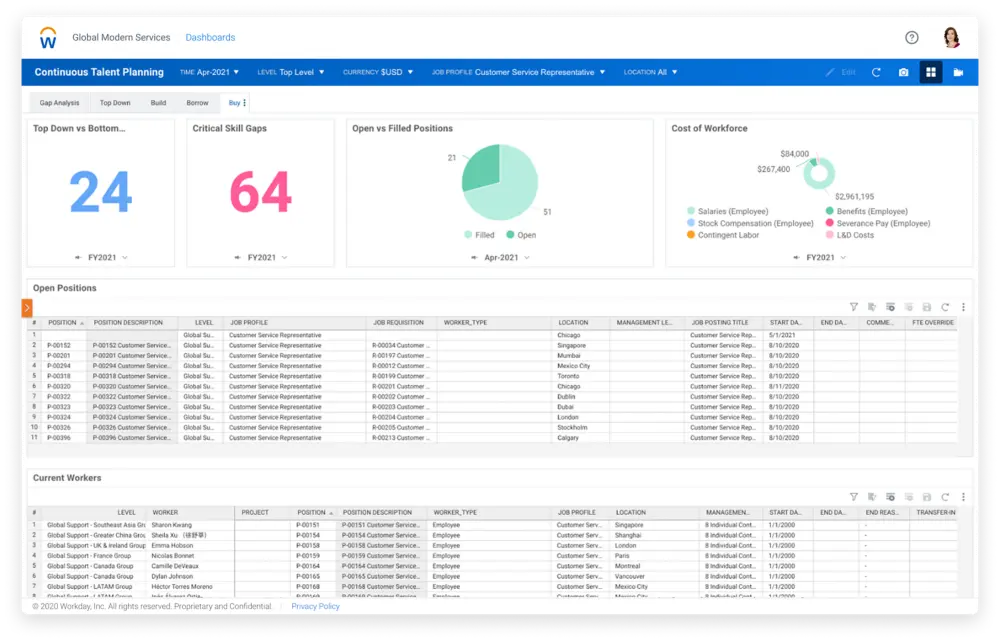This screenshot has height=642, width=1000.
Task: Select the Borrow tab
Action: 197,102
